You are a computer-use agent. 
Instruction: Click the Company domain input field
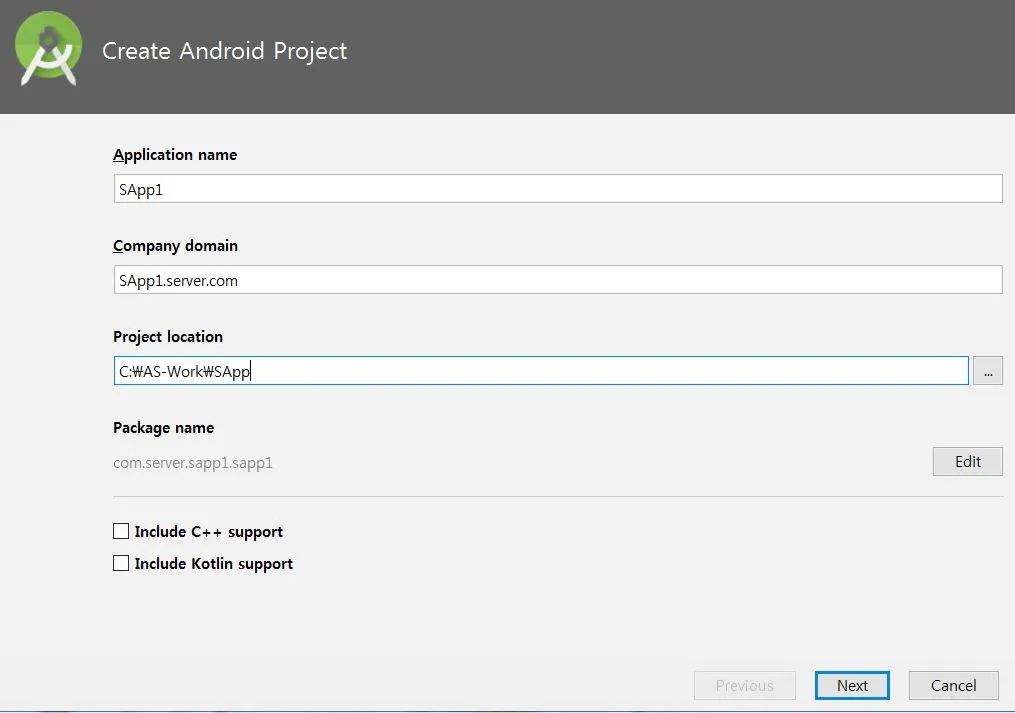(558, 280)
